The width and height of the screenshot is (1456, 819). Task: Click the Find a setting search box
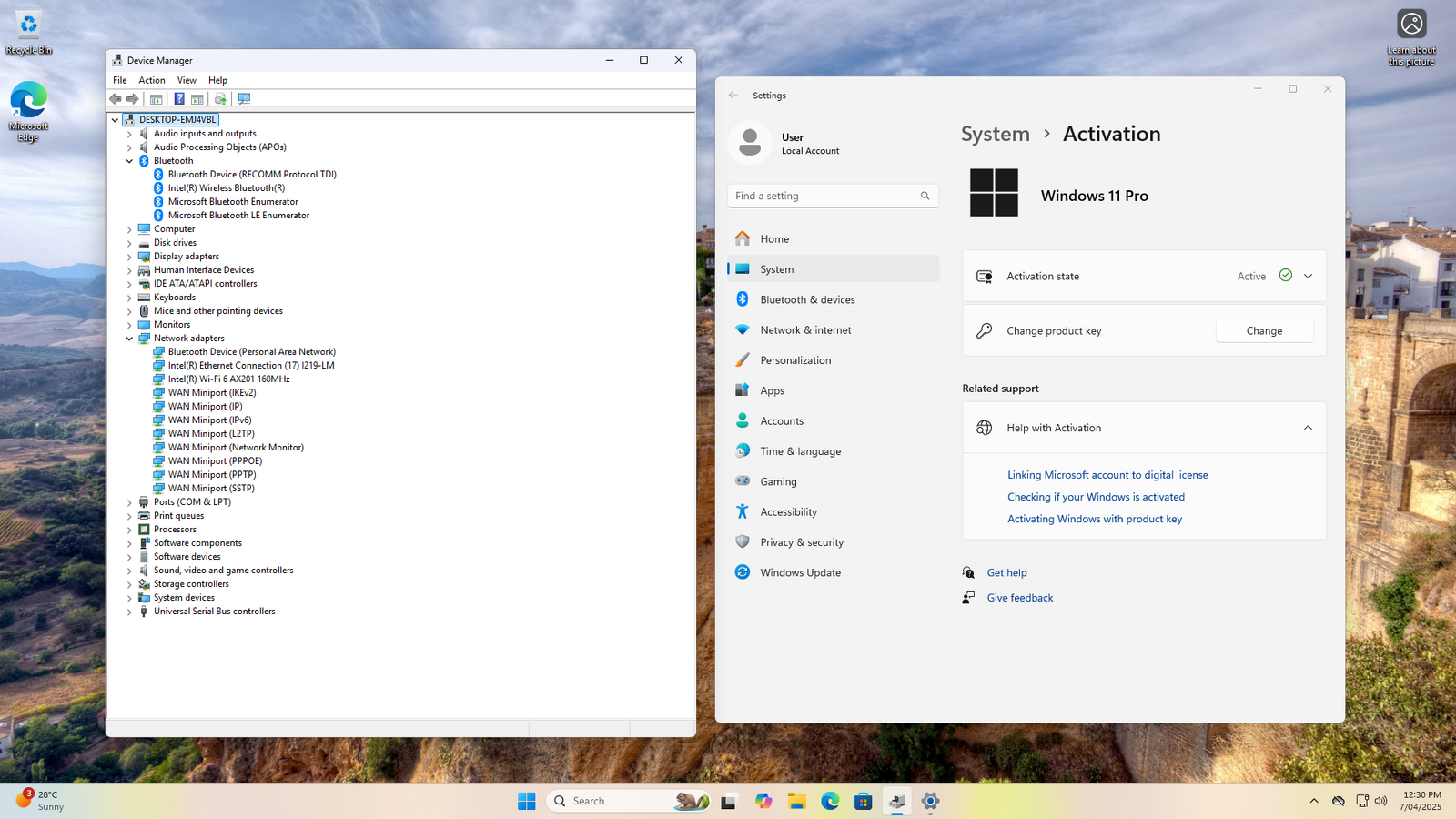pyautogui.click(x=833, y=196)
